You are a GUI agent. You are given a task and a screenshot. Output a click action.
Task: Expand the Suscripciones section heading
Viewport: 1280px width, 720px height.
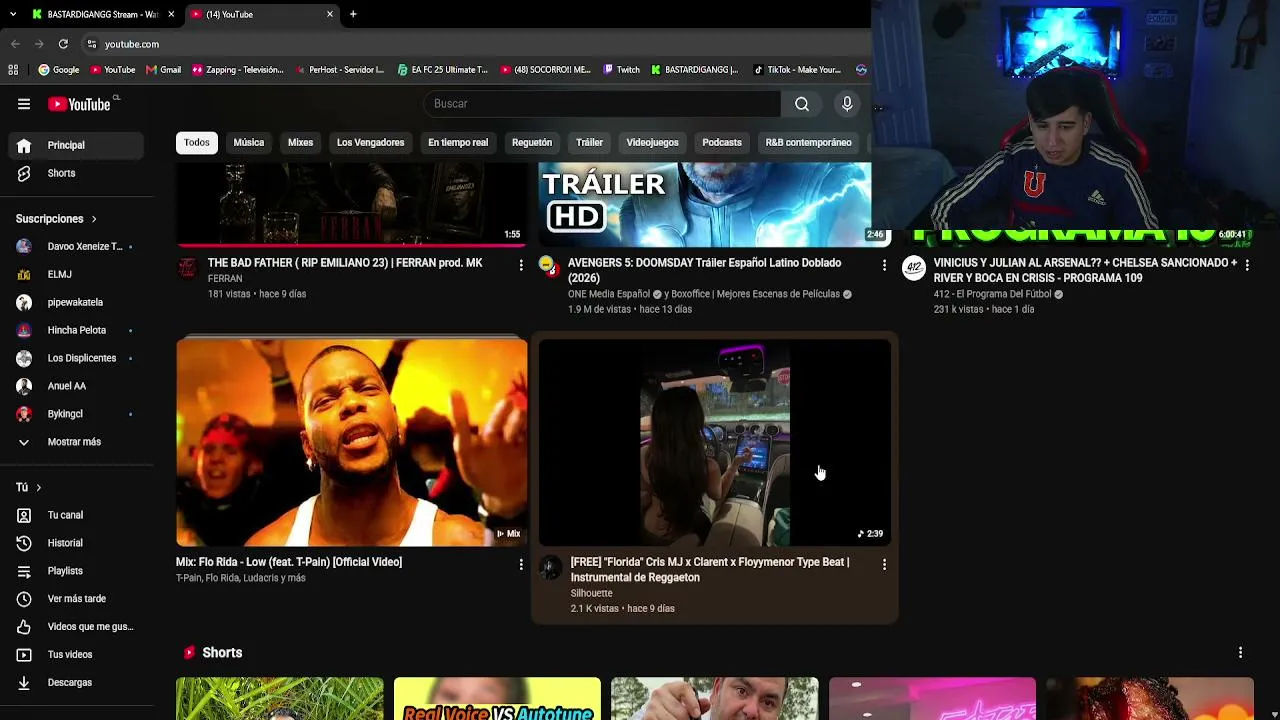click(56, 219)
